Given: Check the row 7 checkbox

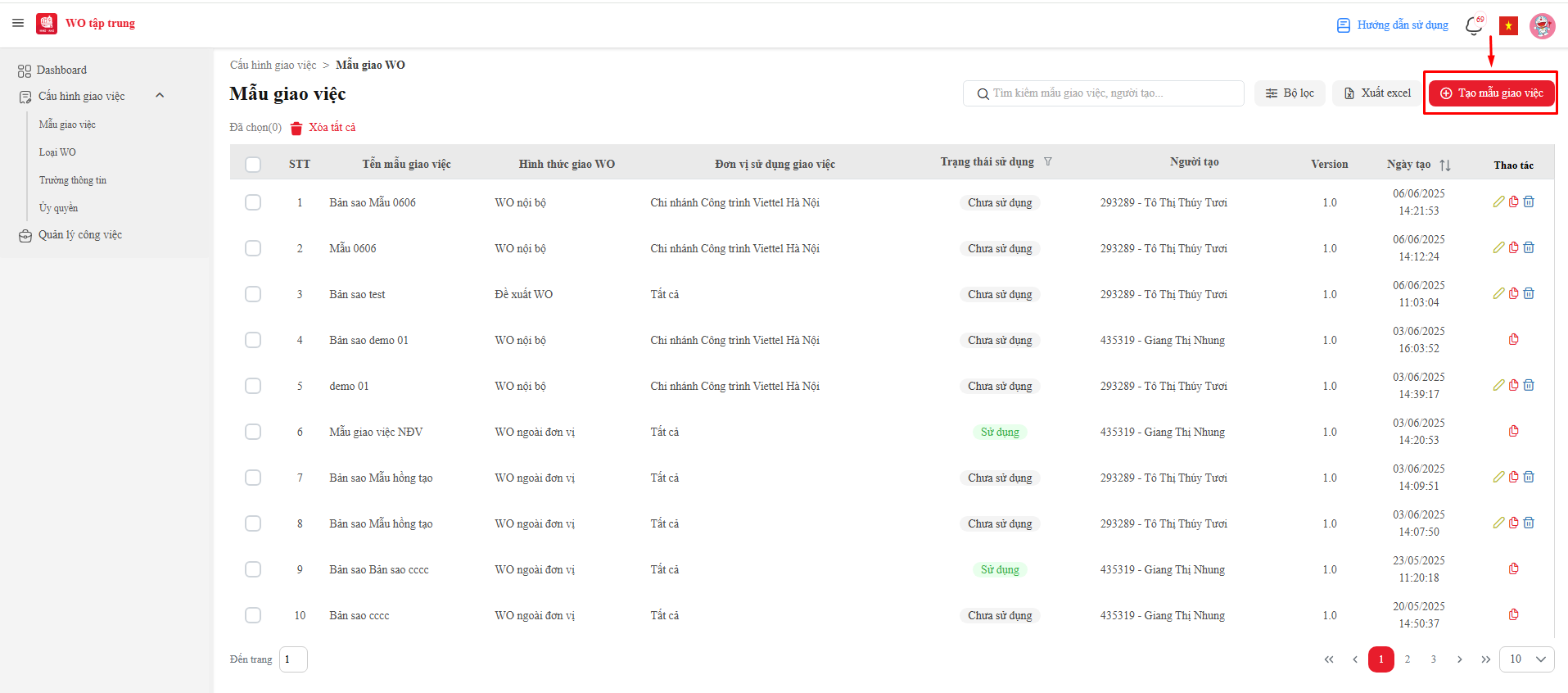Looking at the screenshot, I should (253, 478).
